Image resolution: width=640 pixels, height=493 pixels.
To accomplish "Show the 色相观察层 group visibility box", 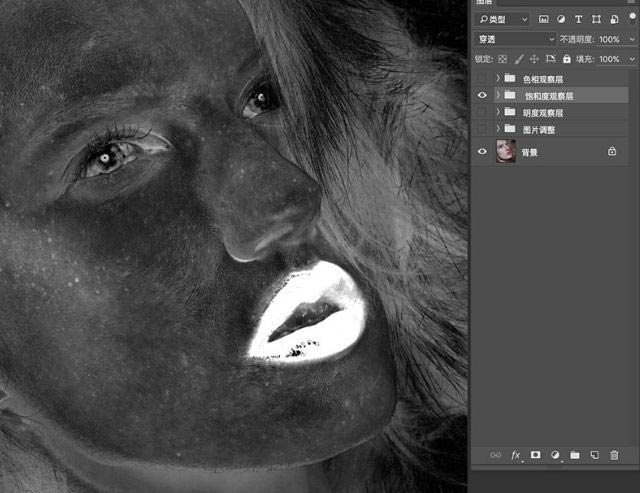I will (x=483, y=78).
